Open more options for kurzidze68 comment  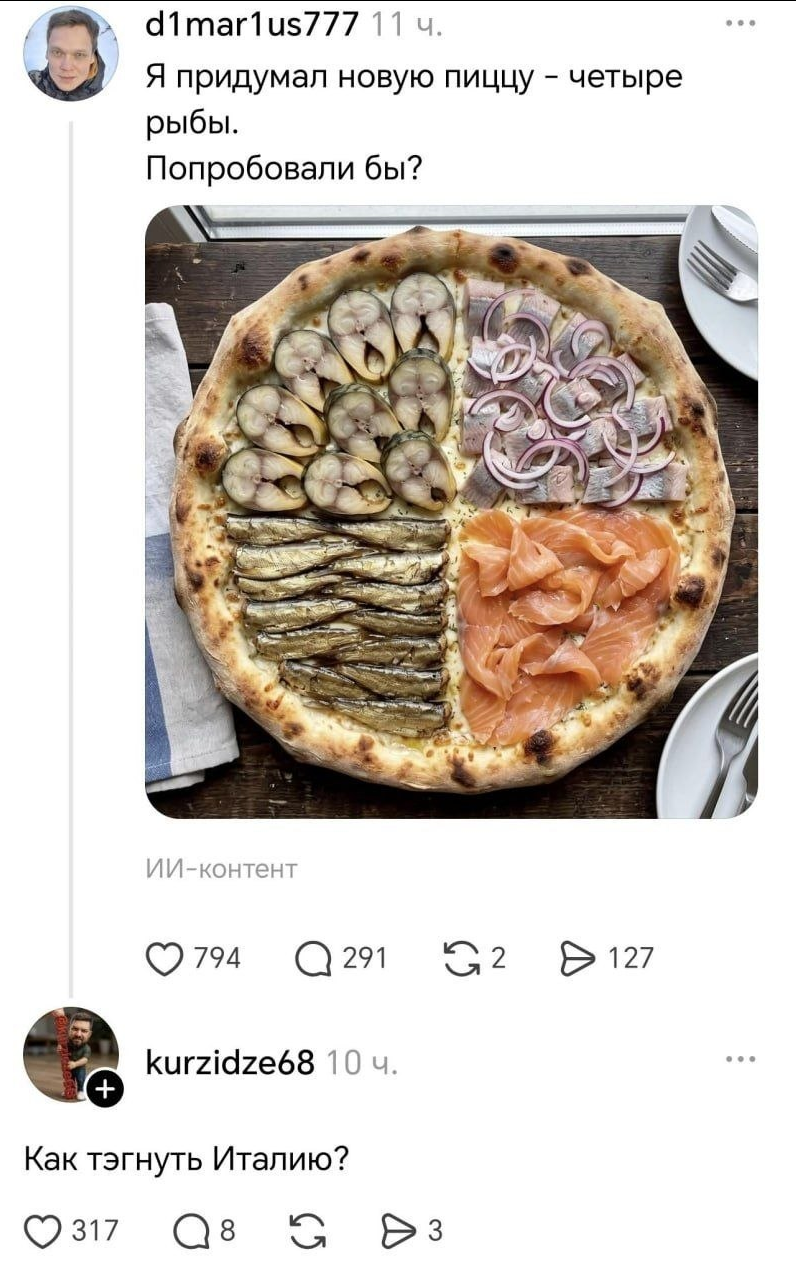(741, 1060)
